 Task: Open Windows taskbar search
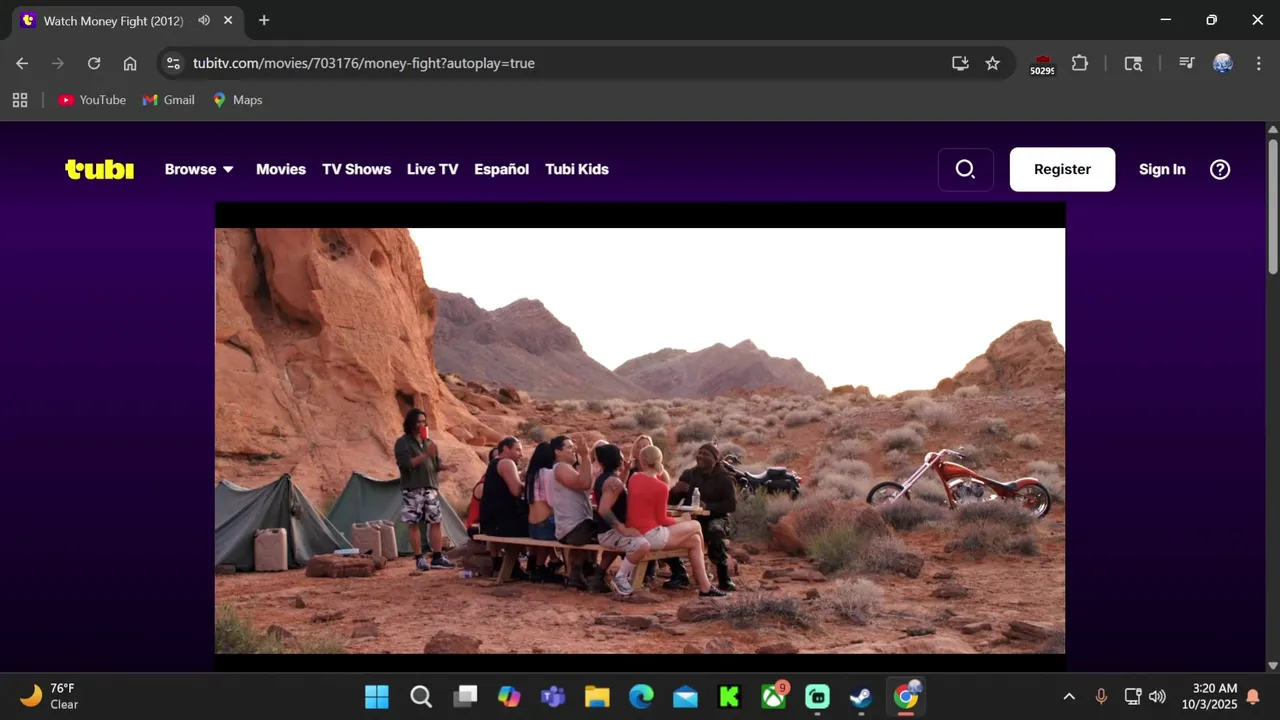[421, 697]
